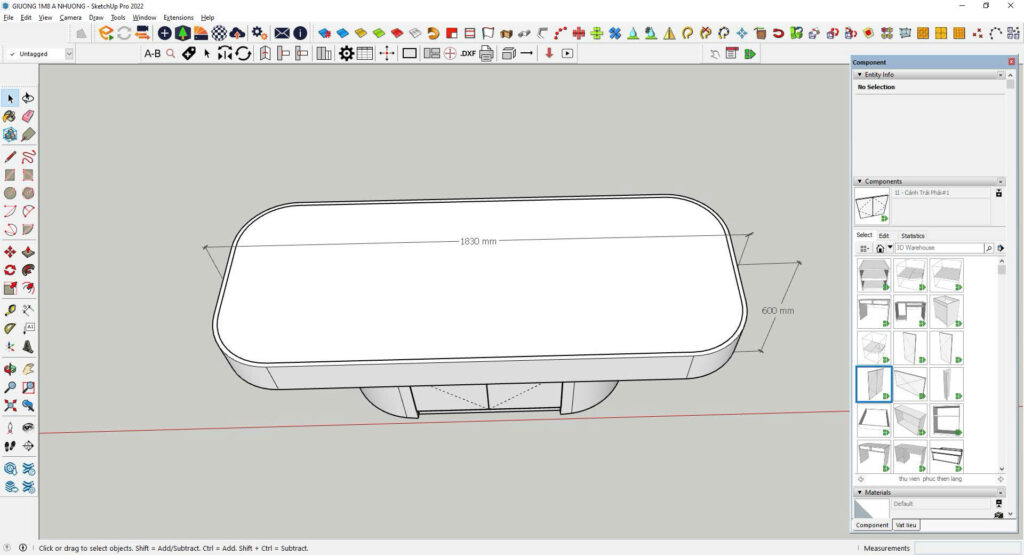Select the pink Eraser tool

pos(28,116)
